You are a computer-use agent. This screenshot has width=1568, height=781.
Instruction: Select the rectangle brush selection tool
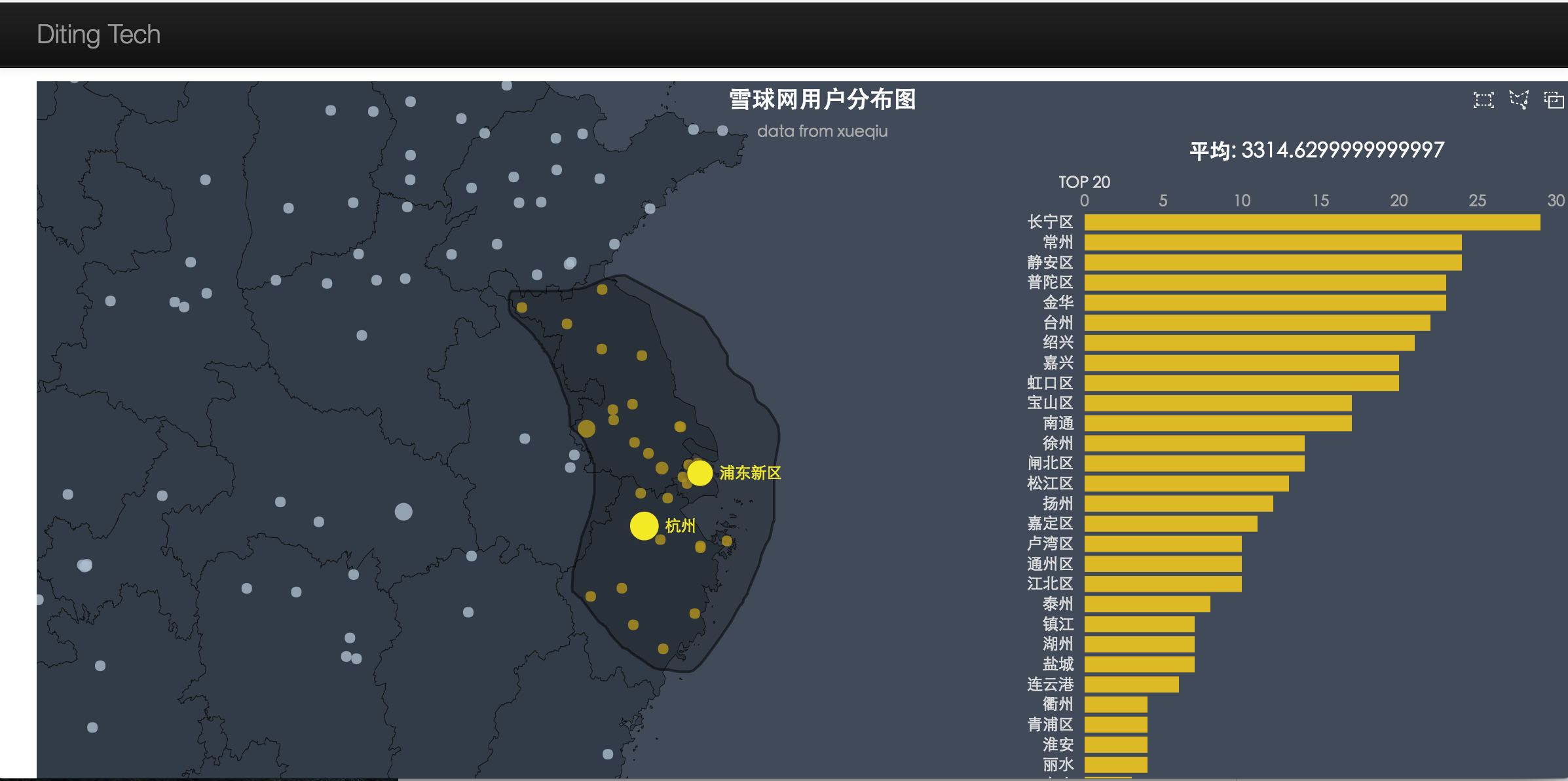[x=1483, y=100]
